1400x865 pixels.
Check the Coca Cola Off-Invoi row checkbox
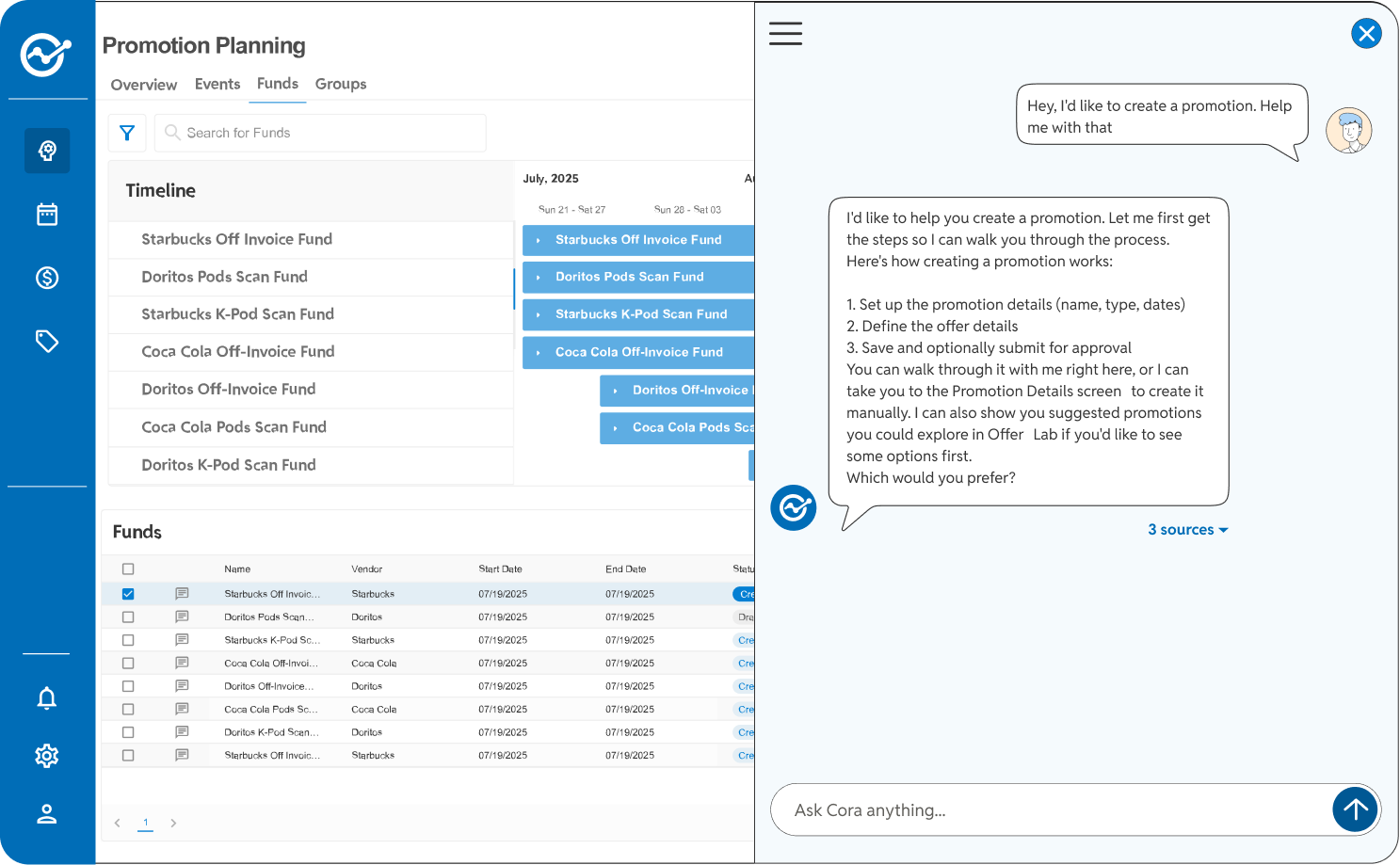(x=128, y=664)
